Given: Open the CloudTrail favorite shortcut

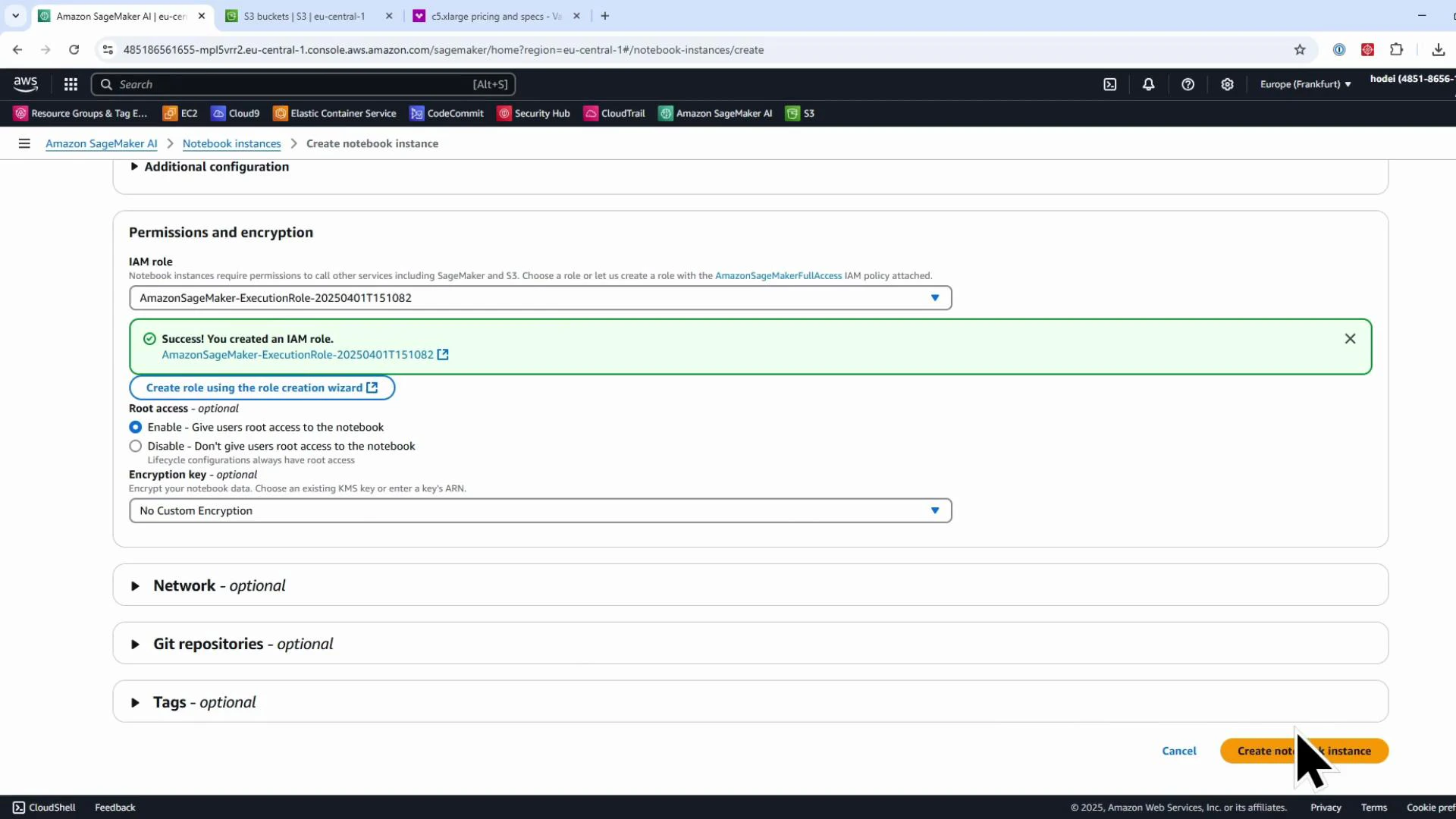Looking at the screenshot, I should [614, 113].
